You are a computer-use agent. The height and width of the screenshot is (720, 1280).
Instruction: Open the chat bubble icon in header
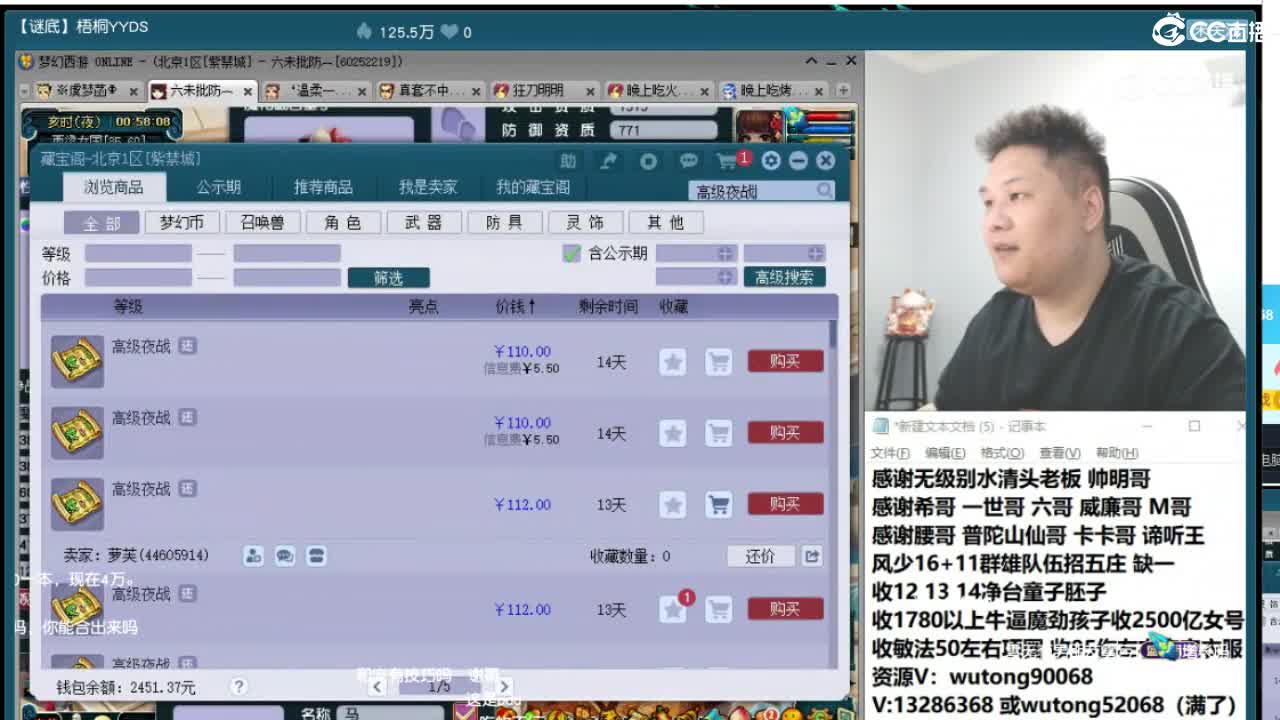pos(688,161)
